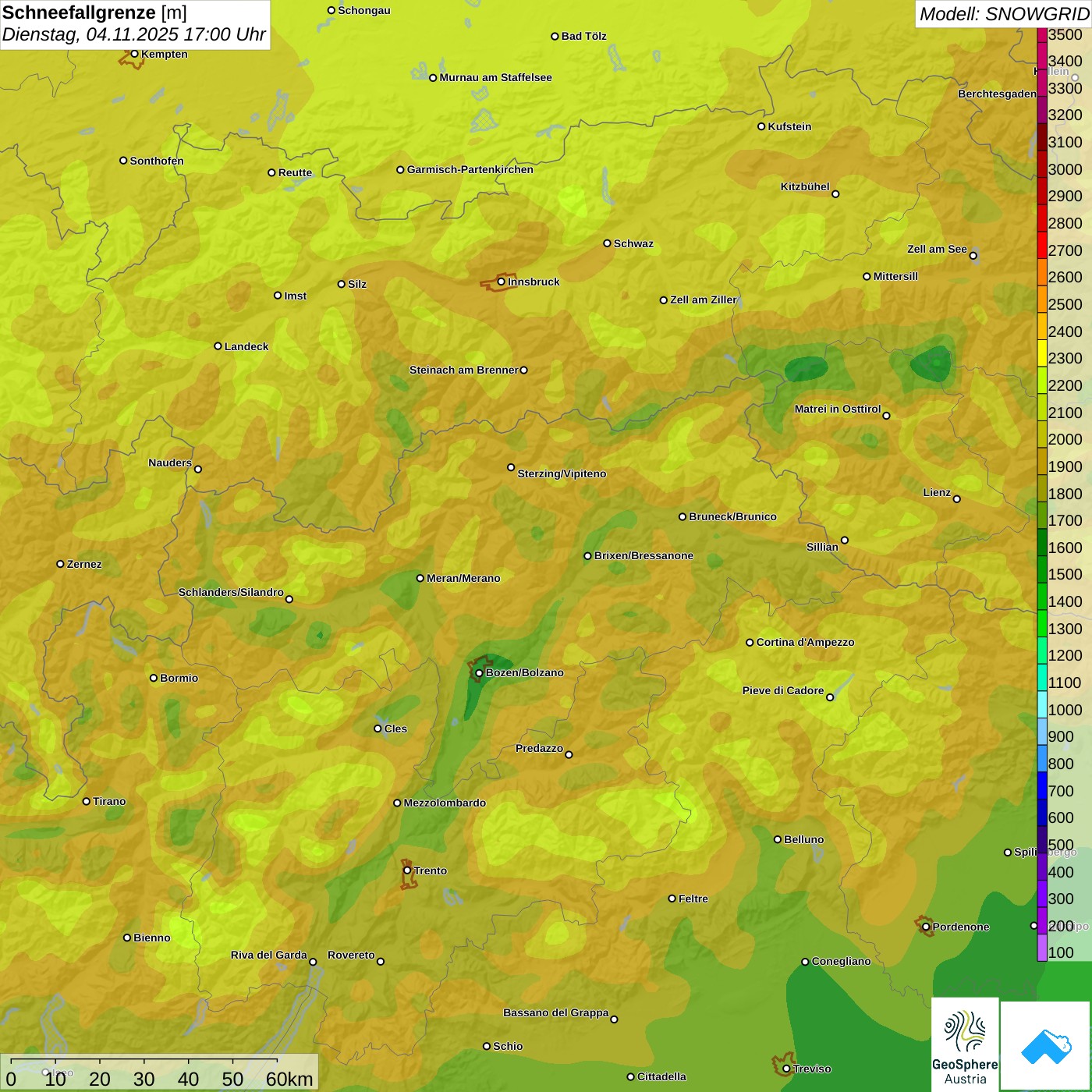
Task: Click the GeoSphere Austria logo
Action: [x=965, y=1044]
